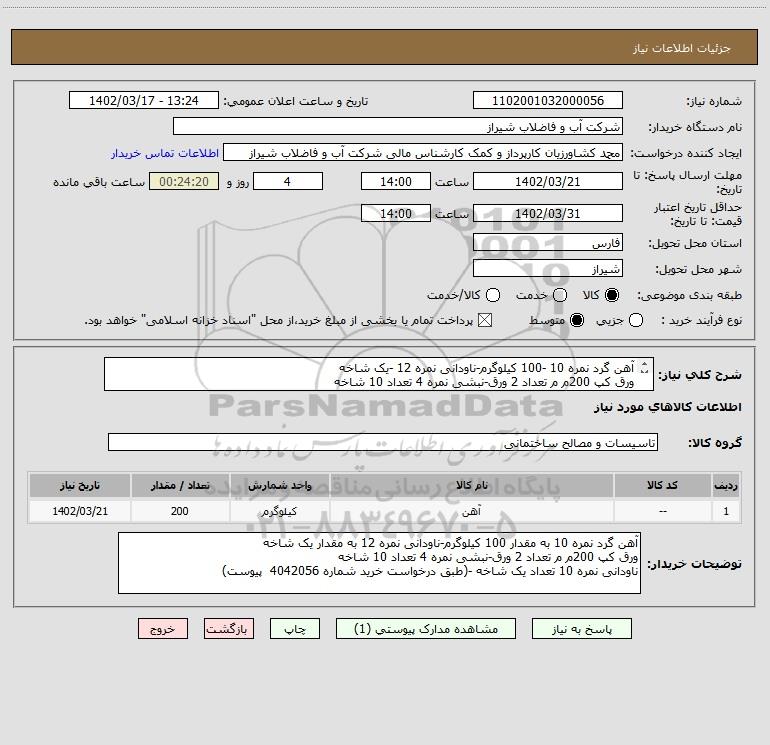The height and width of the screenshot is (745, 770).
Task: Click the need number field 1102001032000056
Action: 548,100
